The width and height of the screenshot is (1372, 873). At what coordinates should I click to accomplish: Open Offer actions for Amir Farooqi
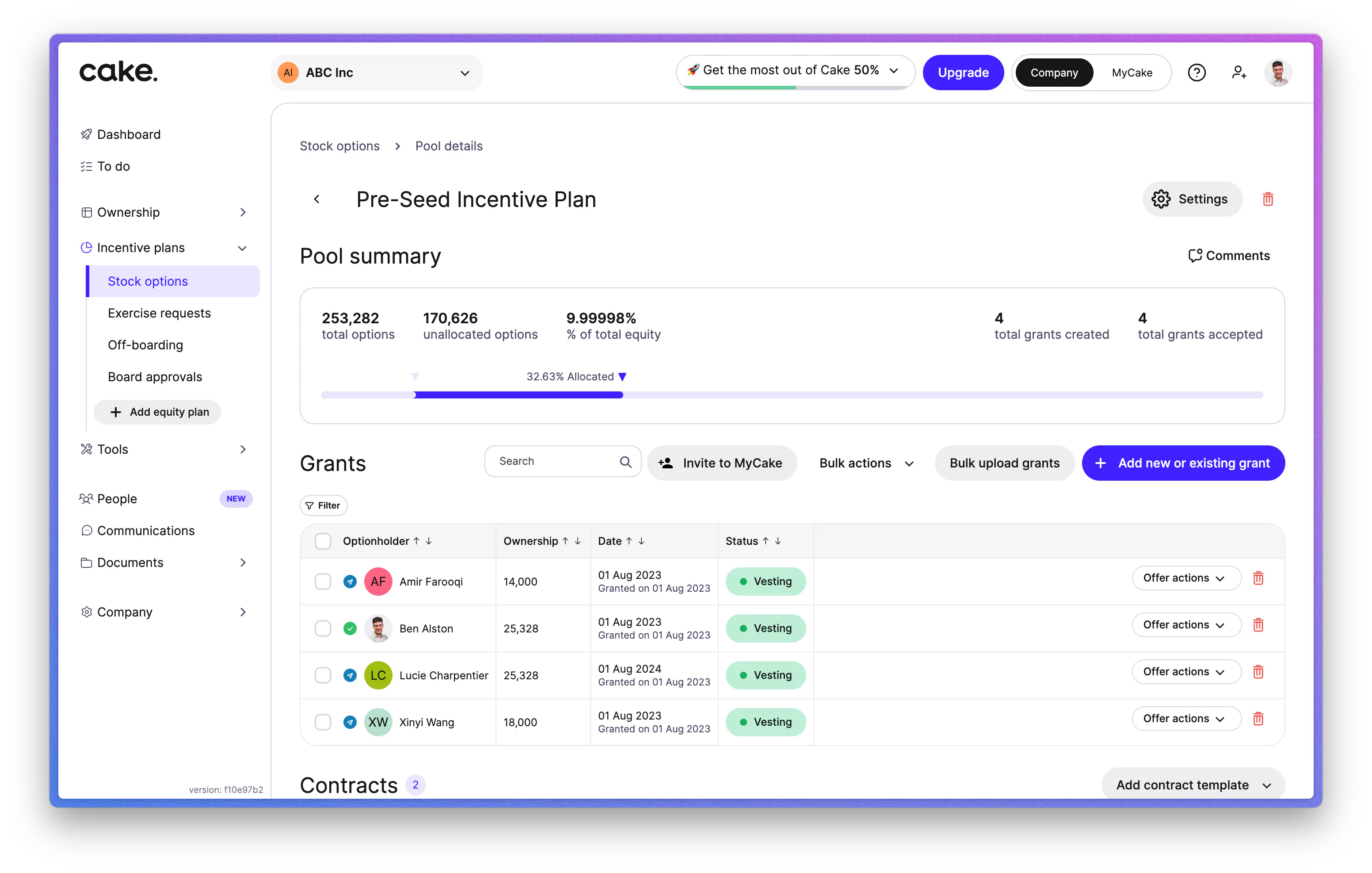(1185, 578)
